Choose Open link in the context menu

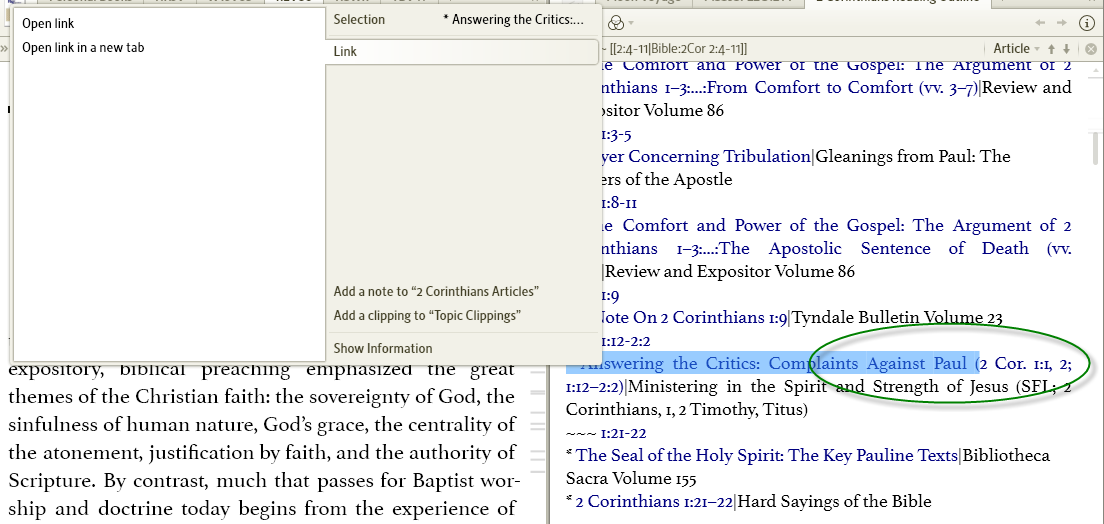point(48,23)
